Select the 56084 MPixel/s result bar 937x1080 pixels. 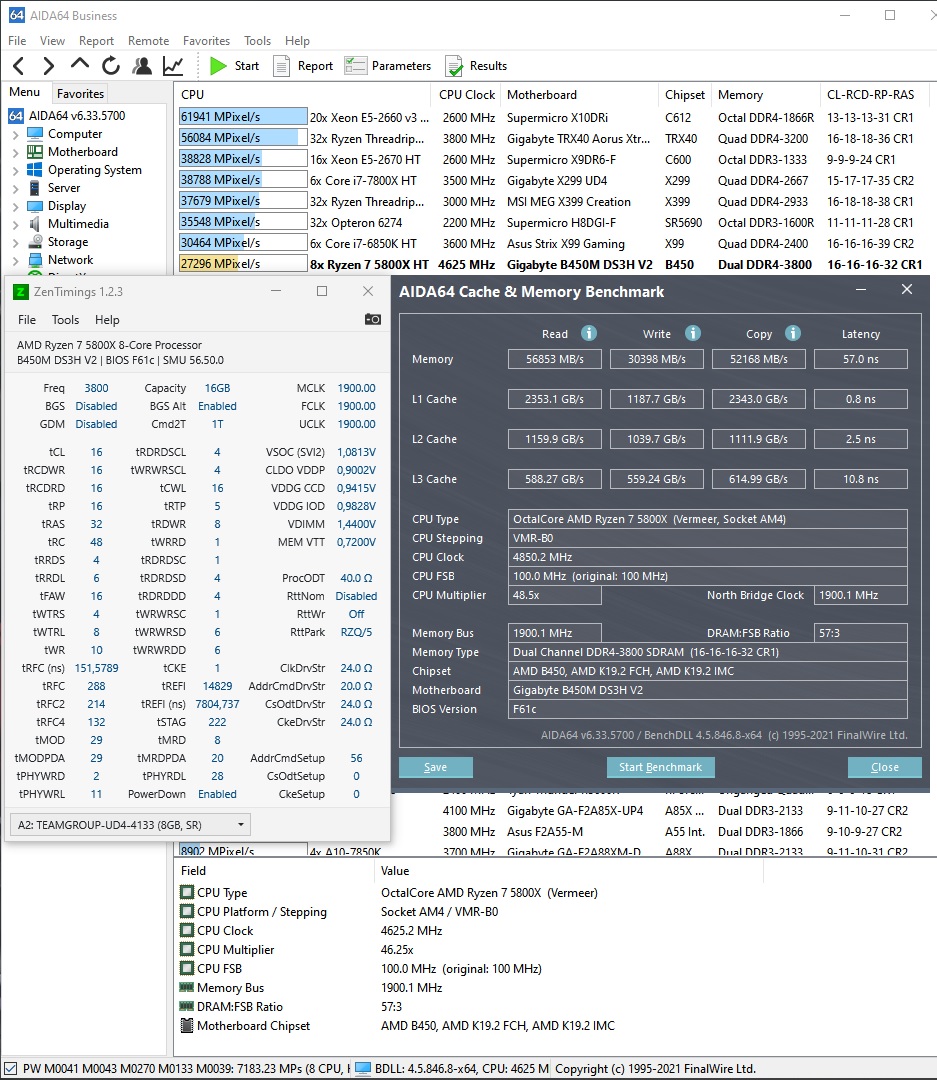coord(243,138)
